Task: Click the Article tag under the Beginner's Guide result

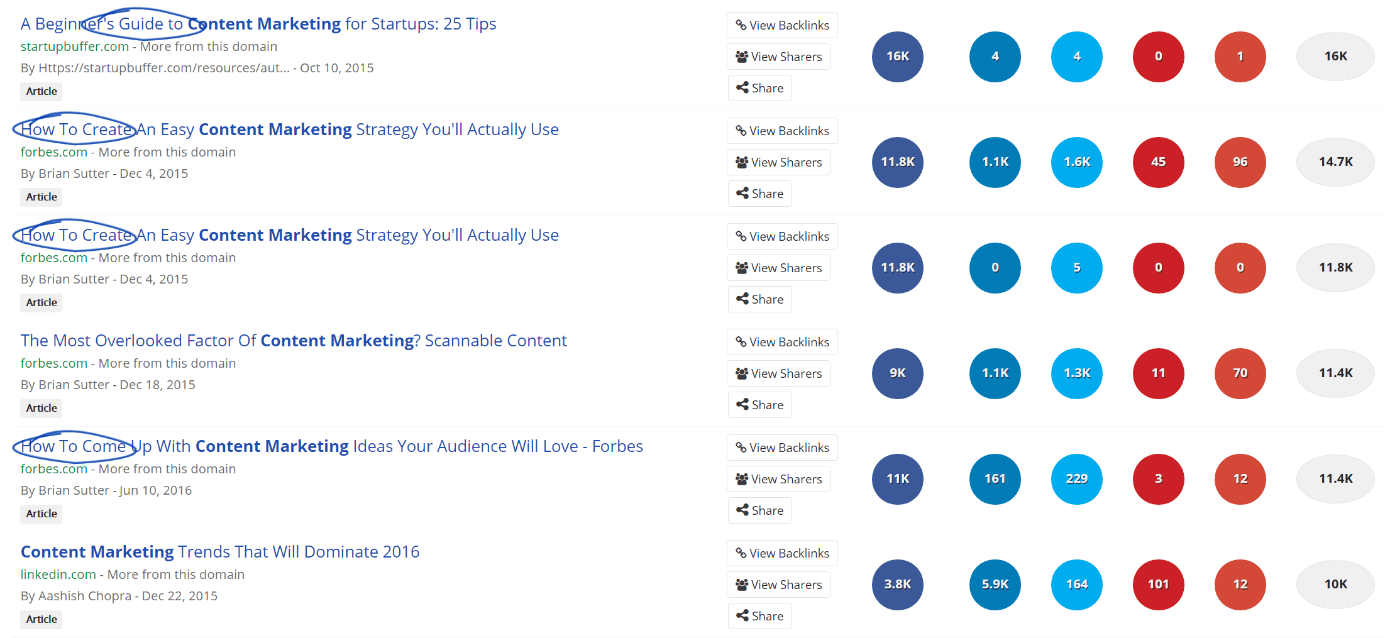Action: (41, 91)
